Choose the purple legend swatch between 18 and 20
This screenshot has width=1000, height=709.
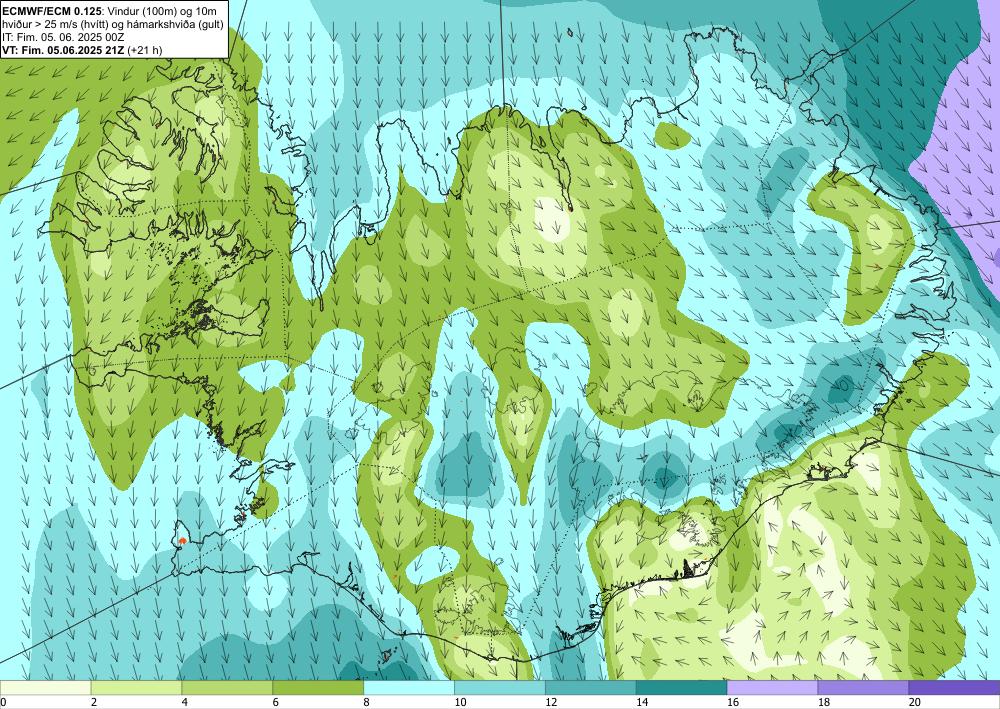coord(864,688)
